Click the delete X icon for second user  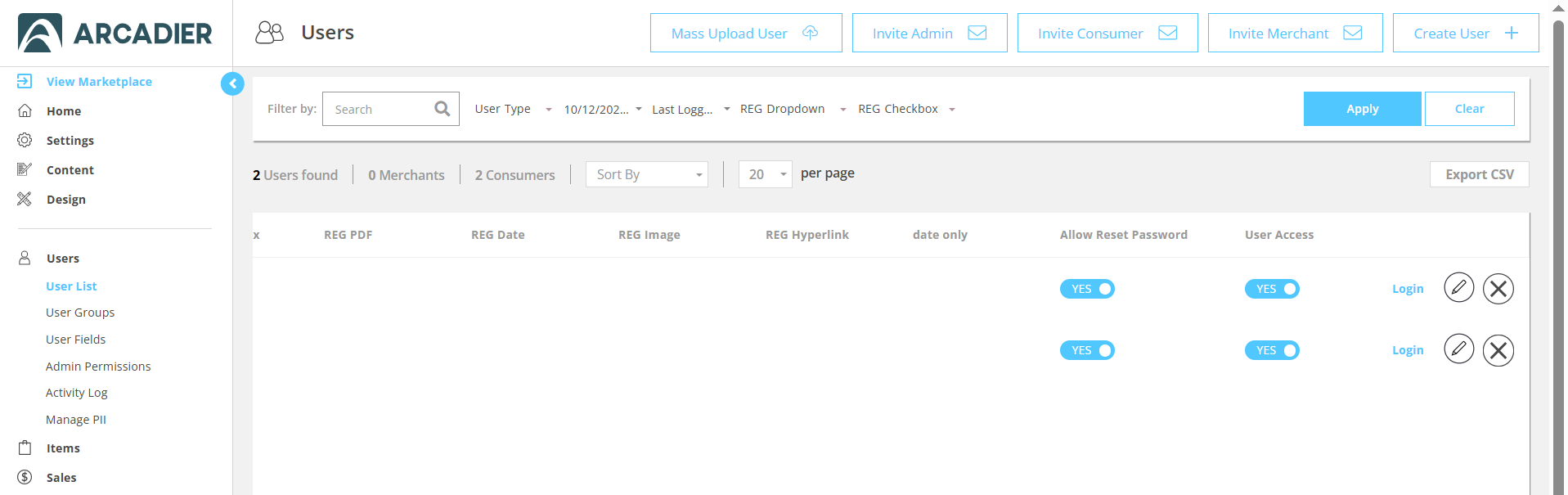click(x=1498, y=351)
